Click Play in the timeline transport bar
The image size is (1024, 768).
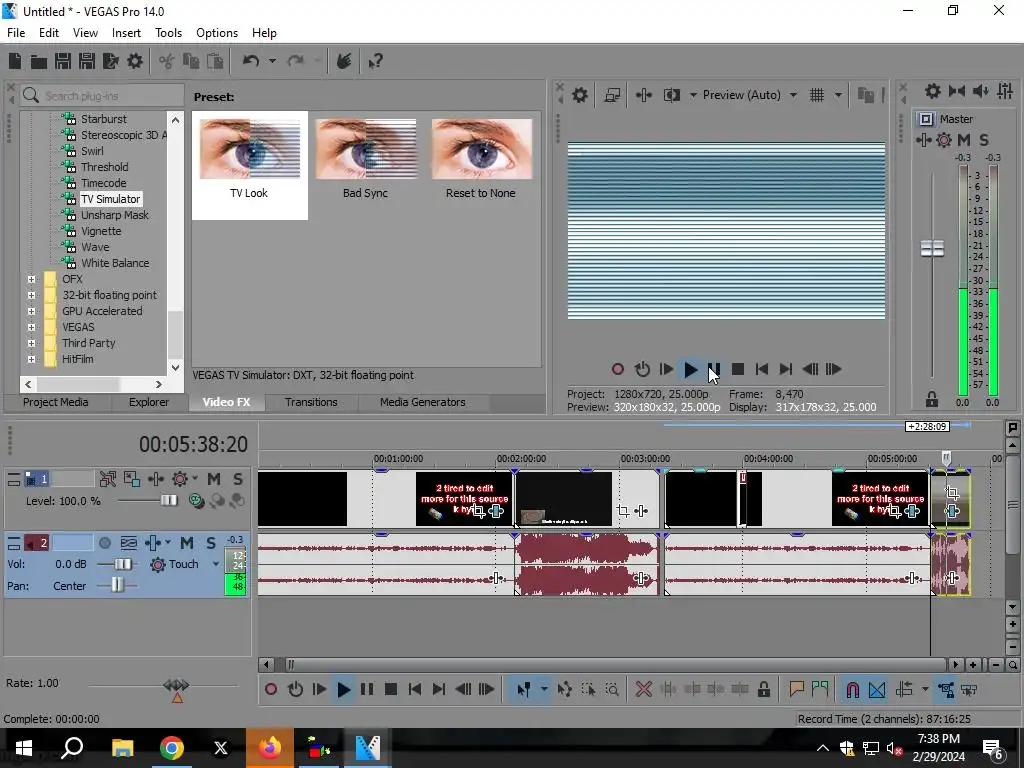tap(343, 689)
